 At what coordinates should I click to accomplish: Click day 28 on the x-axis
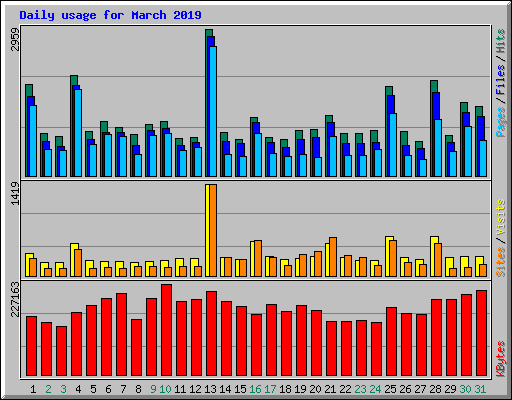pos(435,389)
